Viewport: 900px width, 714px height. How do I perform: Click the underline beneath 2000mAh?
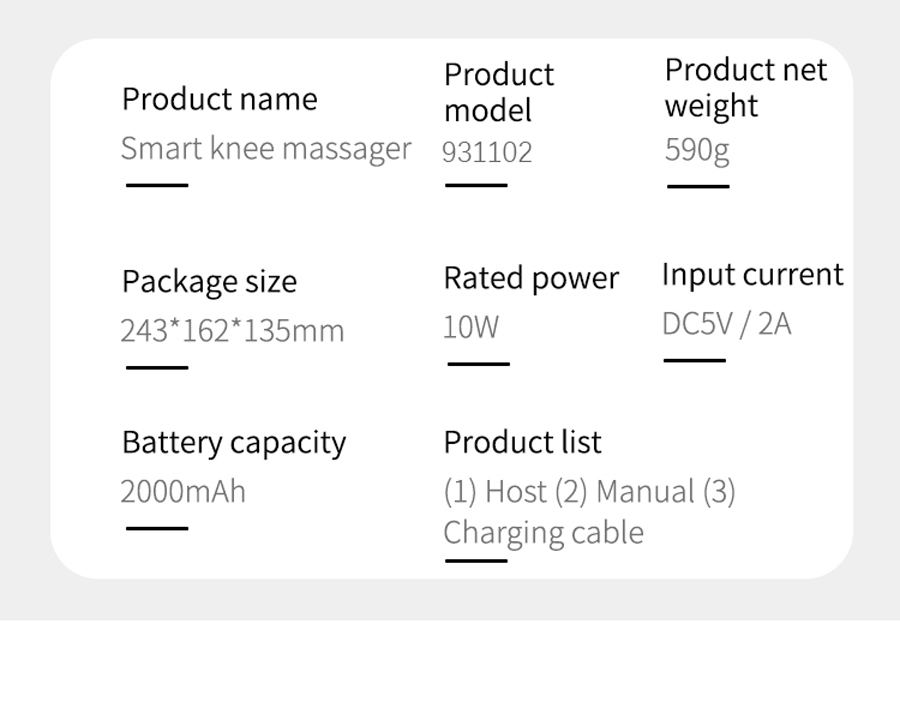point(157,529)
